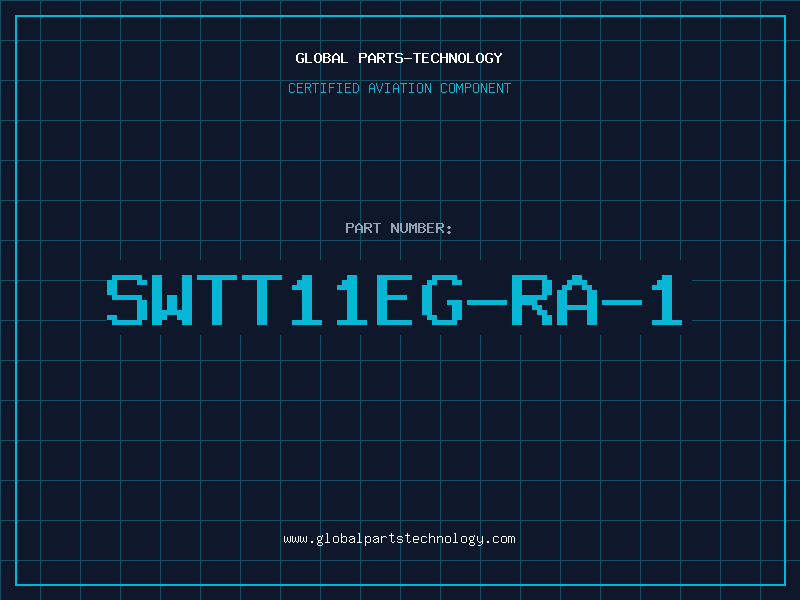Select part number SWTT11EG-RA-1
The width and height of the screenshot is (800, 600).
[394, 300]
